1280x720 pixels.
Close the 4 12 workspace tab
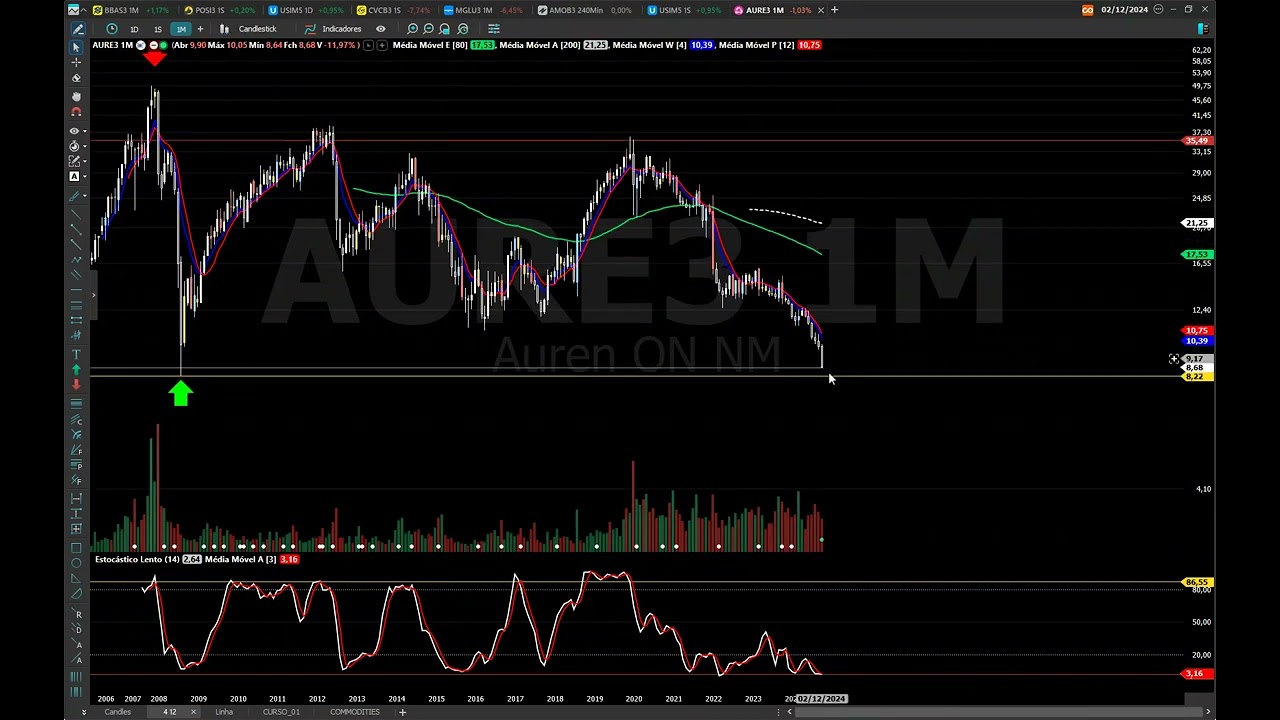click(193, 712)
